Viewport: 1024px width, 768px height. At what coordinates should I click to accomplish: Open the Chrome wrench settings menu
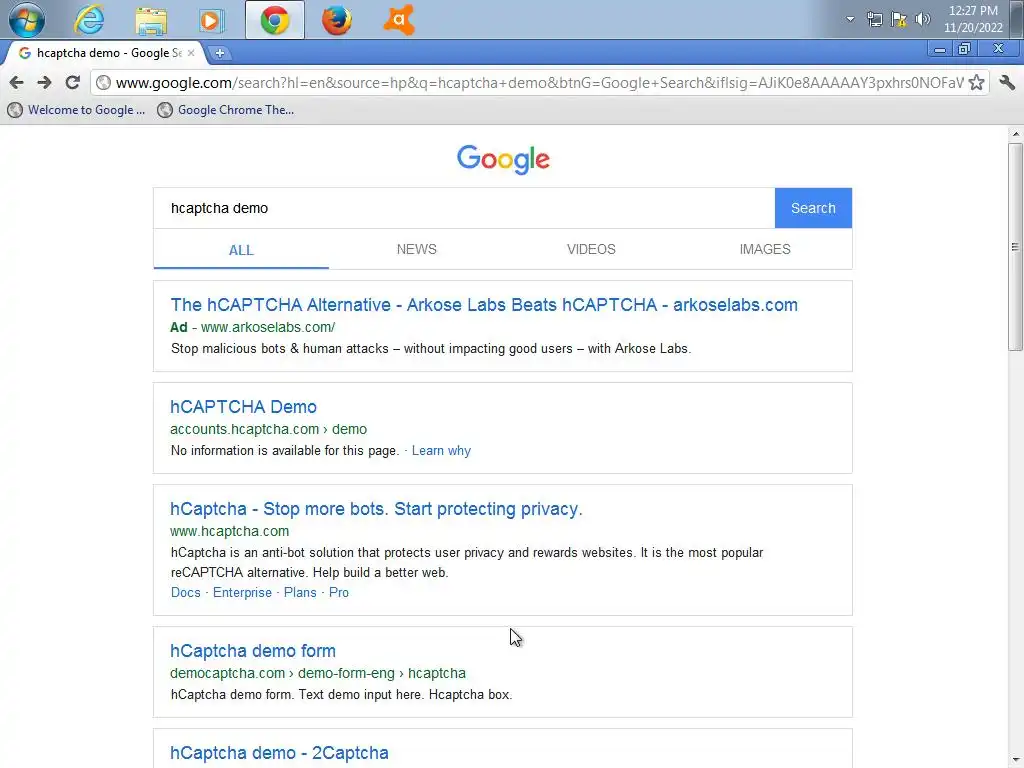click(1007, 82)
